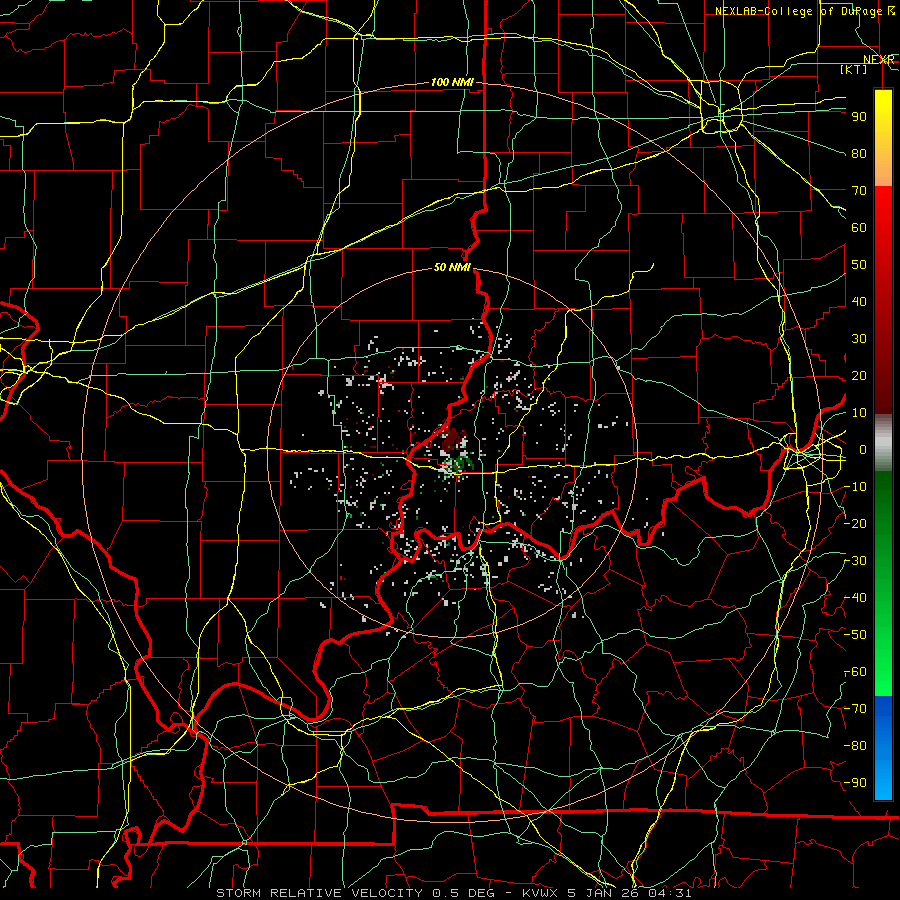Click the 30 value on the velocity scale

(x=859, y=339)
